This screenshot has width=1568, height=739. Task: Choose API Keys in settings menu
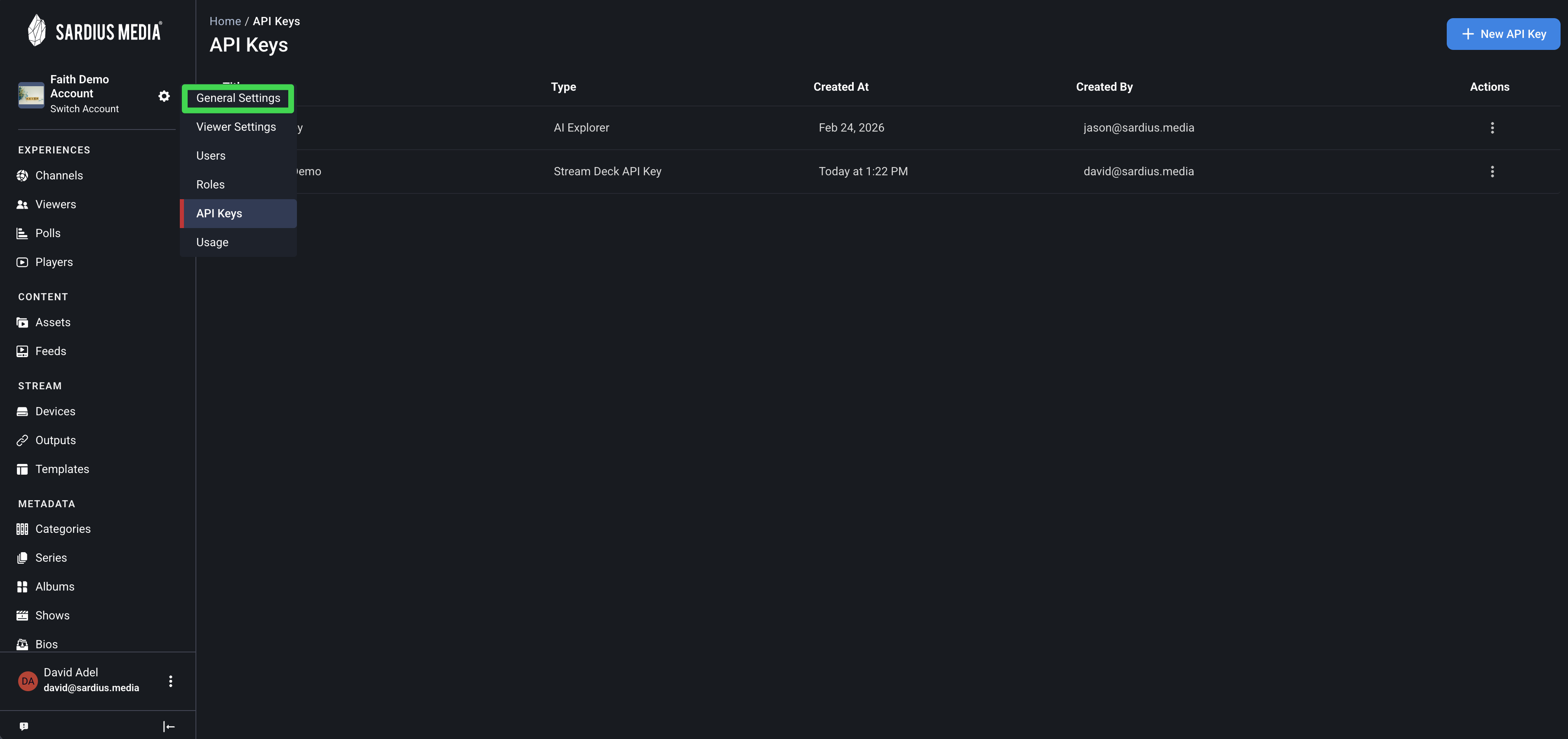(x=238, y=214)
